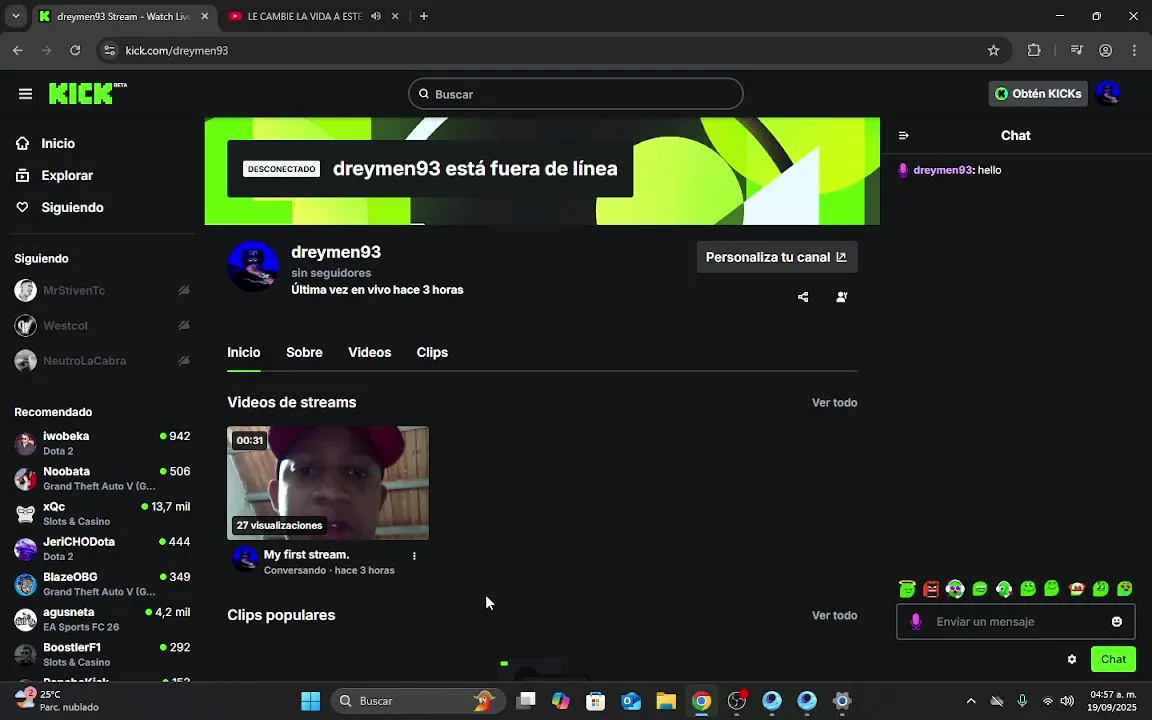Image resolution: width=1152 pixels, height=720 pixels.
Task: Open Chrome three-dot menu
Action: (x=1134, y=51)
